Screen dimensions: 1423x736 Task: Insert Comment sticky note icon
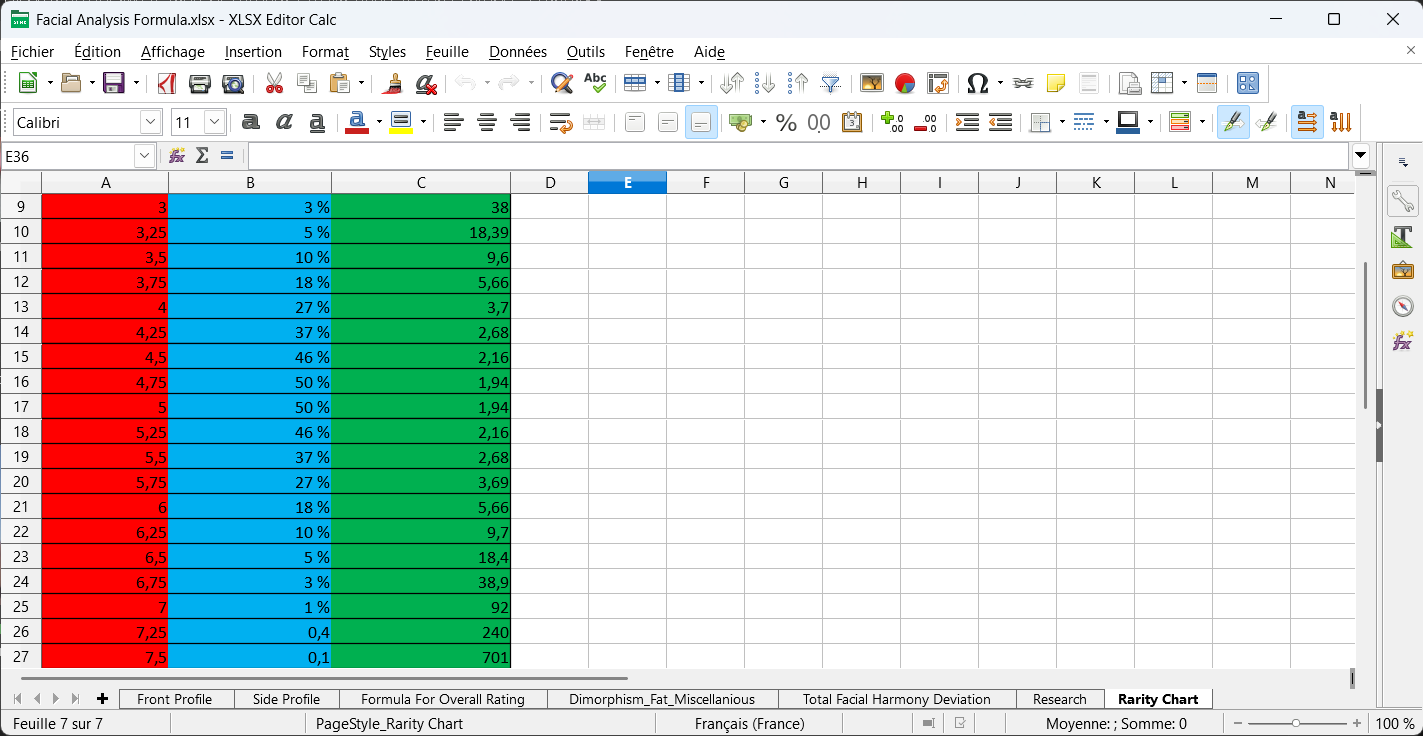1055,83
